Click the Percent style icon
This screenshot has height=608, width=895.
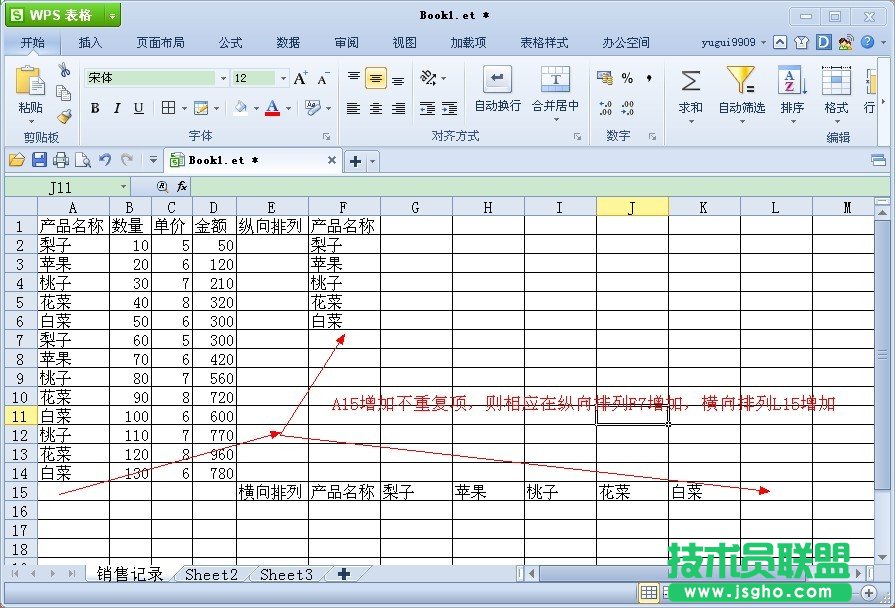pos(628,78)
